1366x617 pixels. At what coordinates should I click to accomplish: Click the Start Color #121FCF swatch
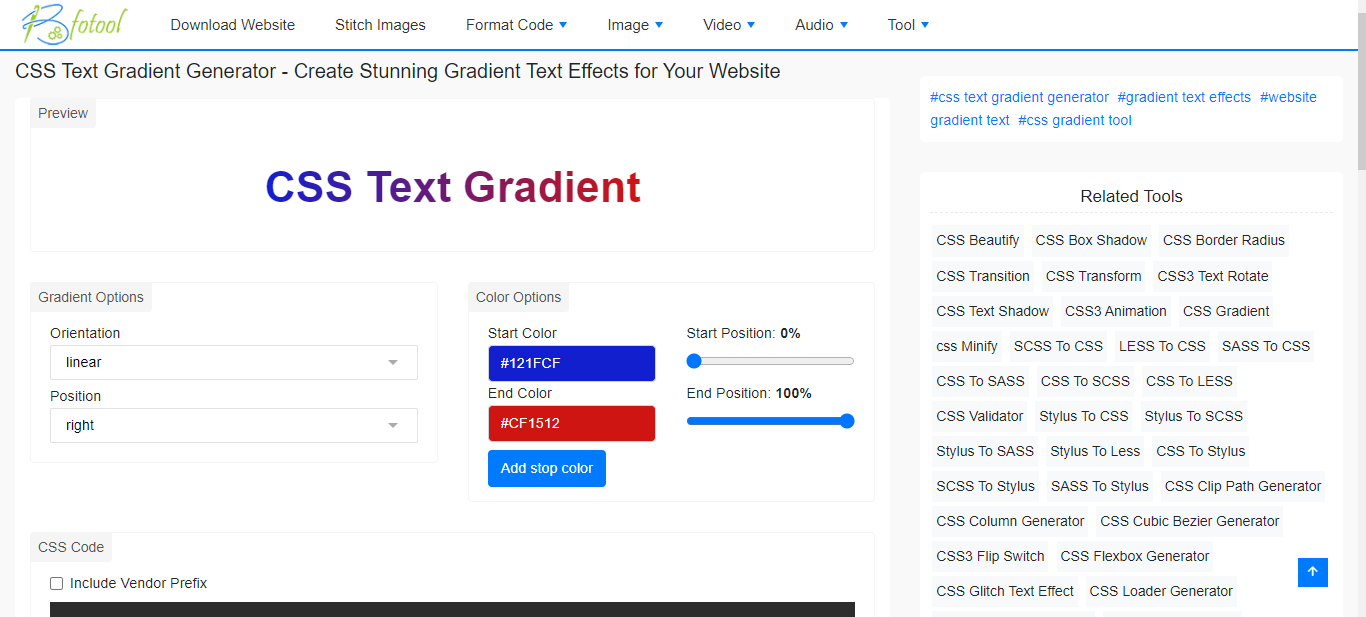571,363
